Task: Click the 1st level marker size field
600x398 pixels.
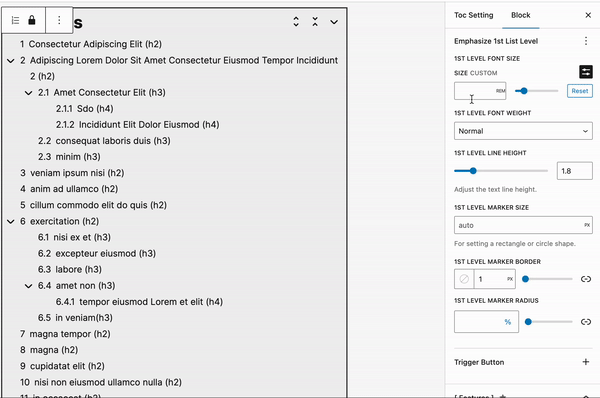Action: tap(523, 225)
